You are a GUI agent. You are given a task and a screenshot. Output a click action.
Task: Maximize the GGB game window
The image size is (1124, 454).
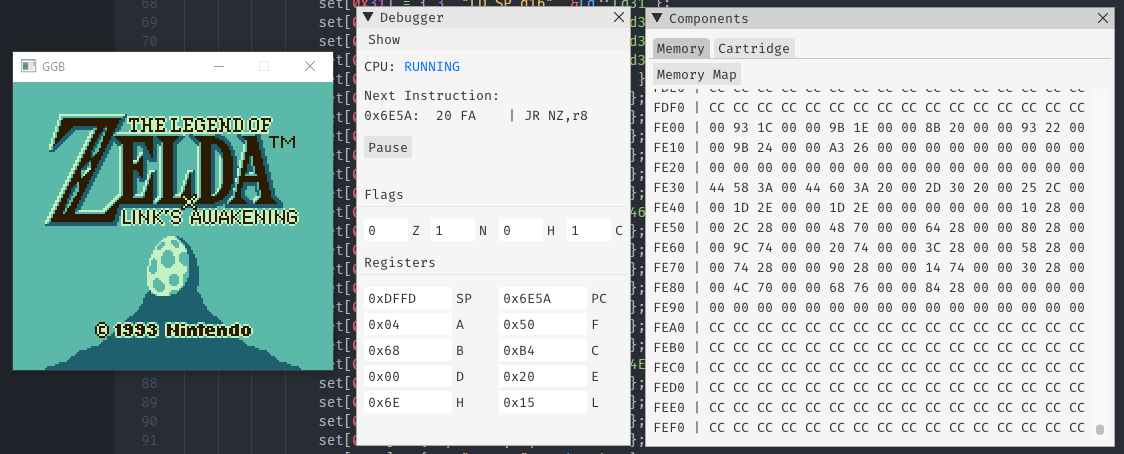pos(264,66)
